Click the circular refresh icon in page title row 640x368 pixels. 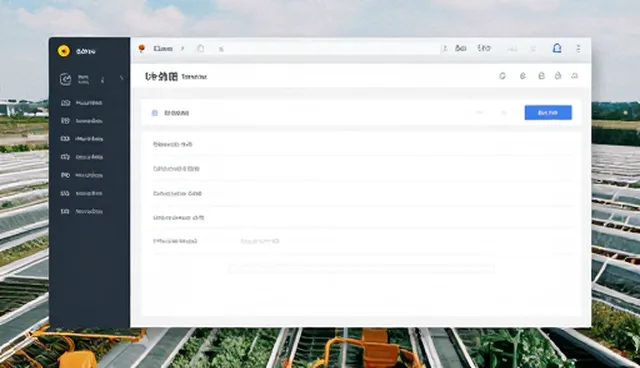click(x=502, y=76)
